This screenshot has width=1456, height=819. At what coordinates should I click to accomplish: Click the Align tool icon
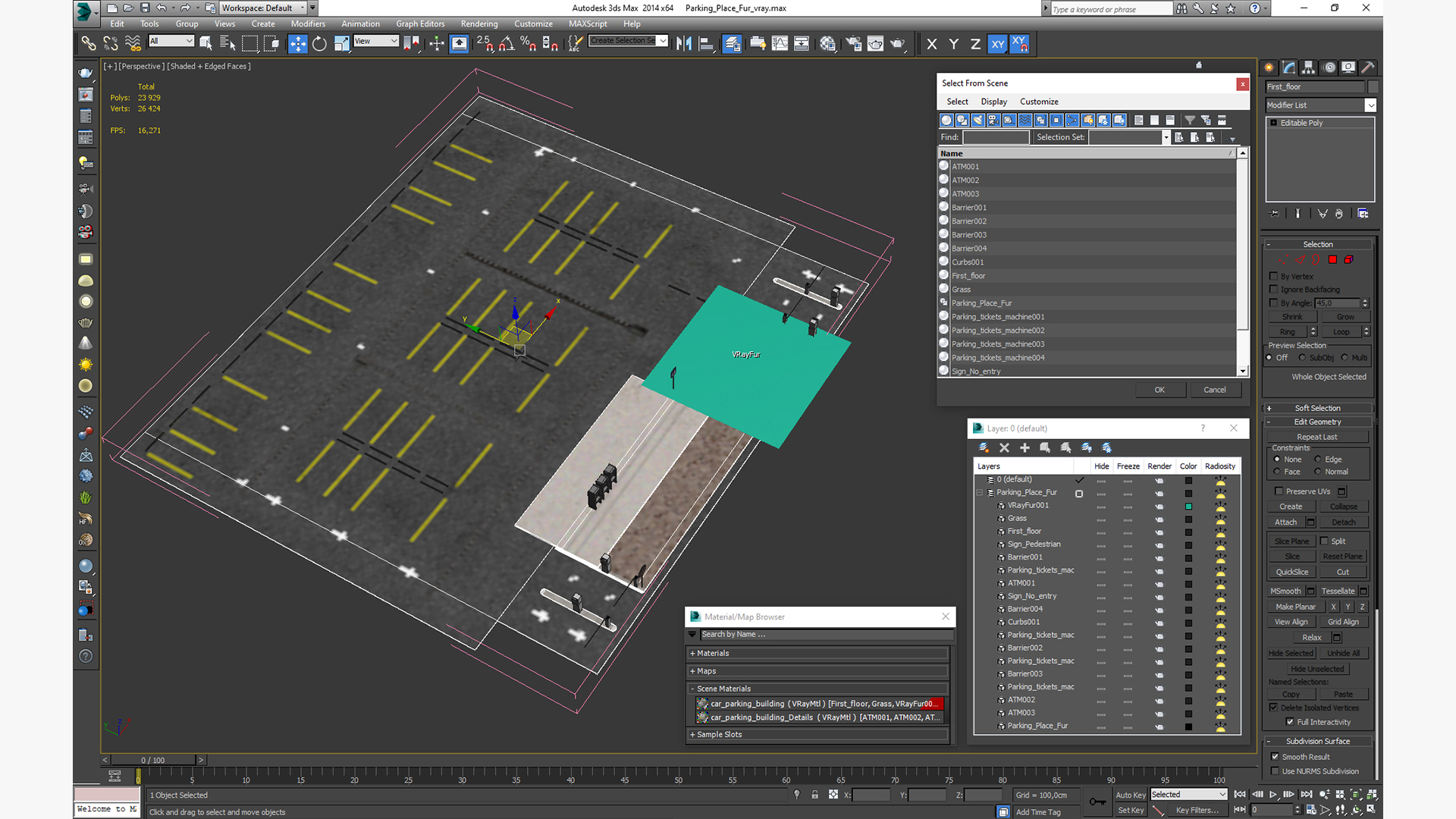(706, 44)
